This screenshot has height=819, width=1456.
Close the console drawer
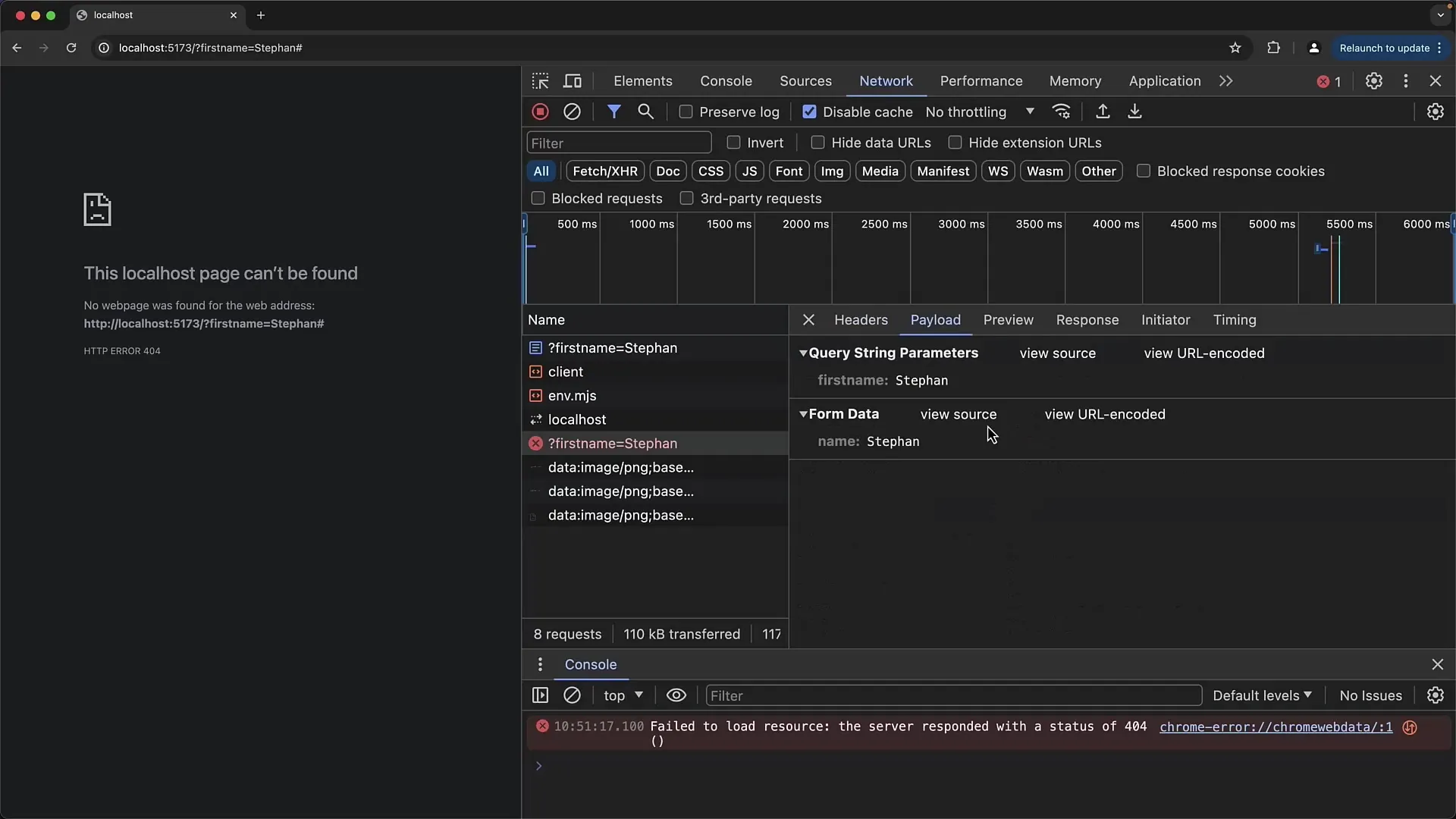tap(1437, 664)
